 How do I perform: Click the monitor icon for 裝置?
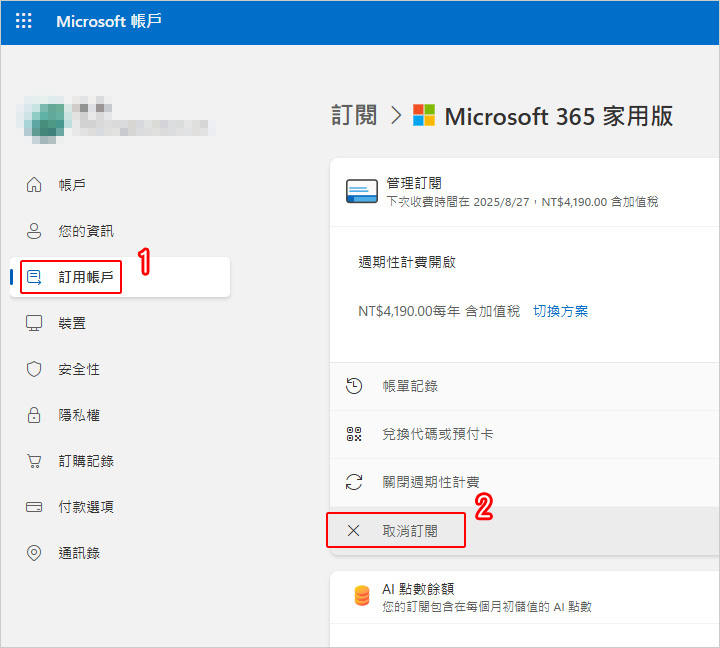34,323
